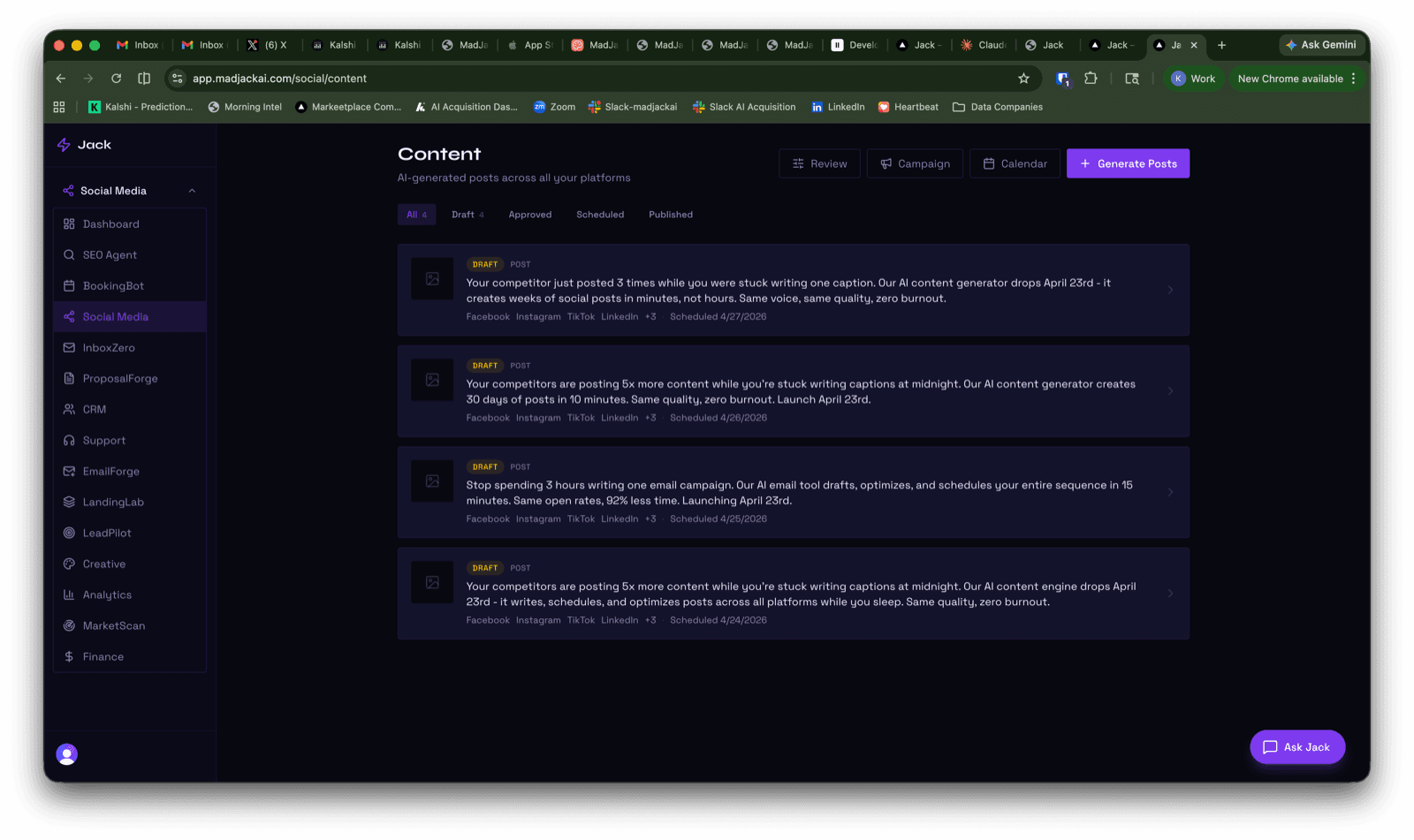The width and height of the screenshot is (1414, 840).
Task: Open the Kalshi - Prediction bookmark
Action: tap(141, 107)
